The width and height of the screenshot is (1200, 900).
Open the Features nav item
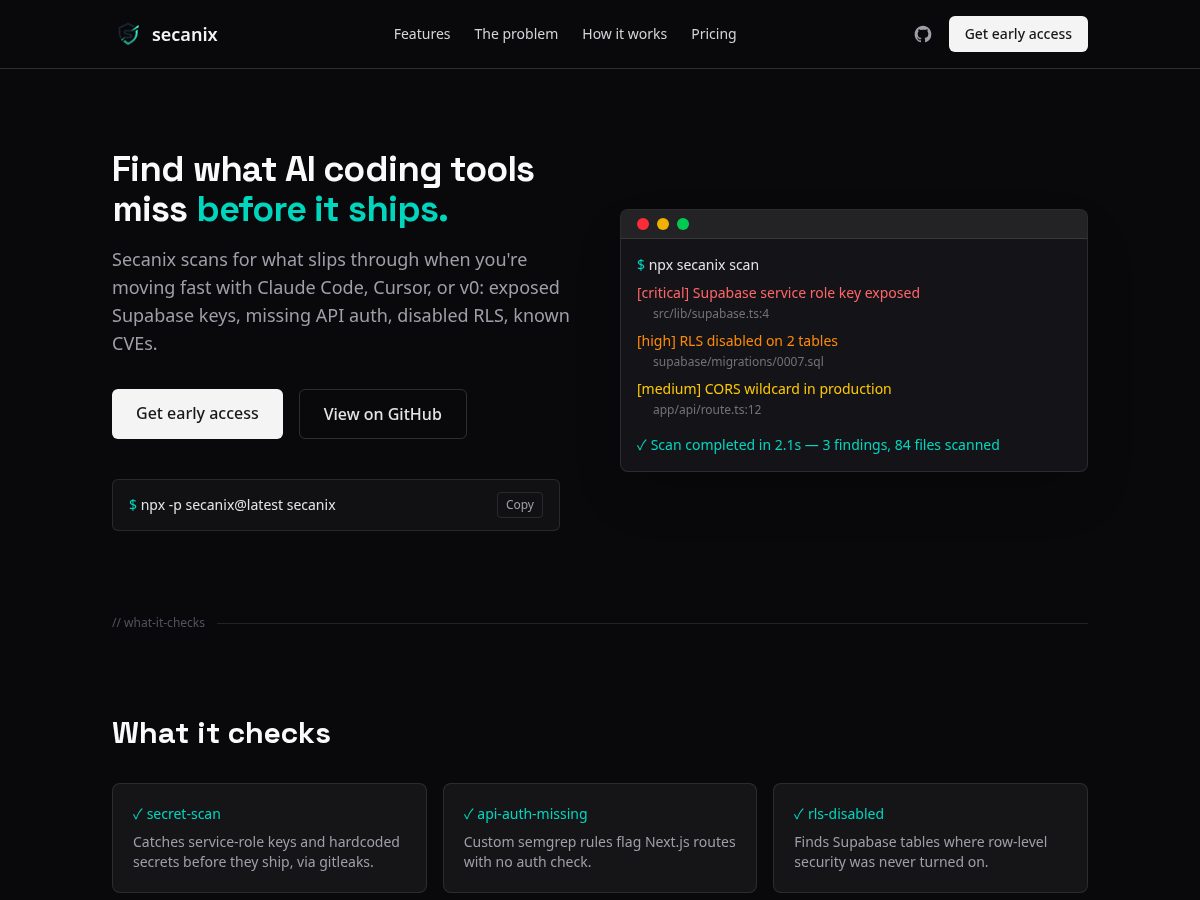pos(422,34)
